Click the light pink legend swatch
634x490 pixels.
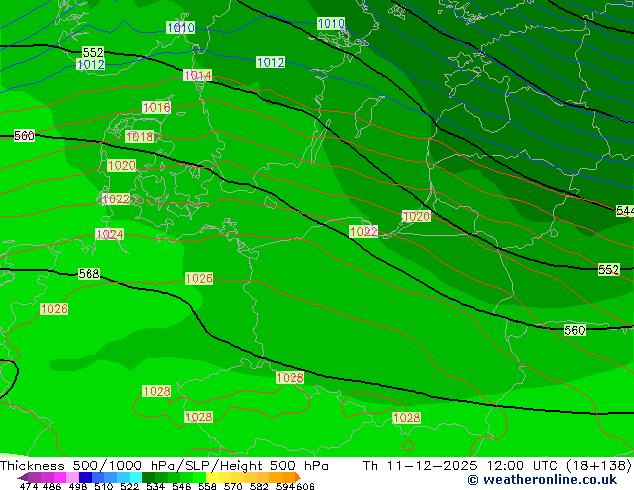point(72,477)
